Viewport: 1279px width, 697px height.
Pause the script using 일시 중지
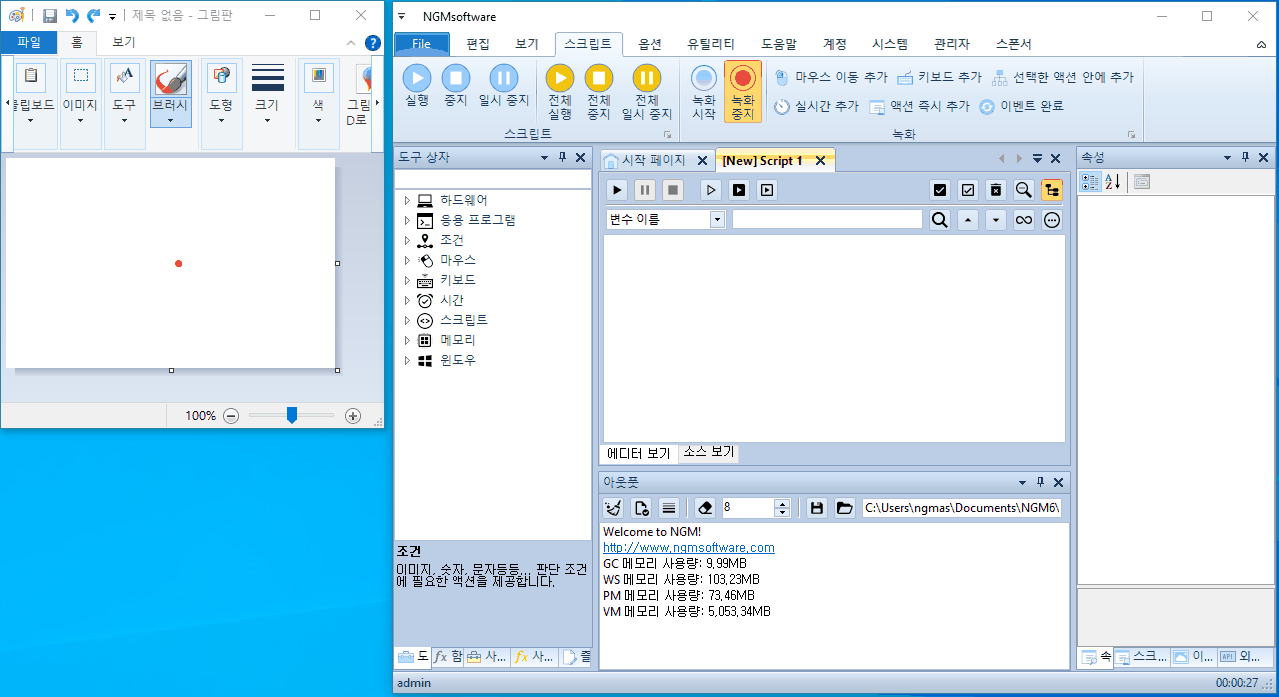504,85
